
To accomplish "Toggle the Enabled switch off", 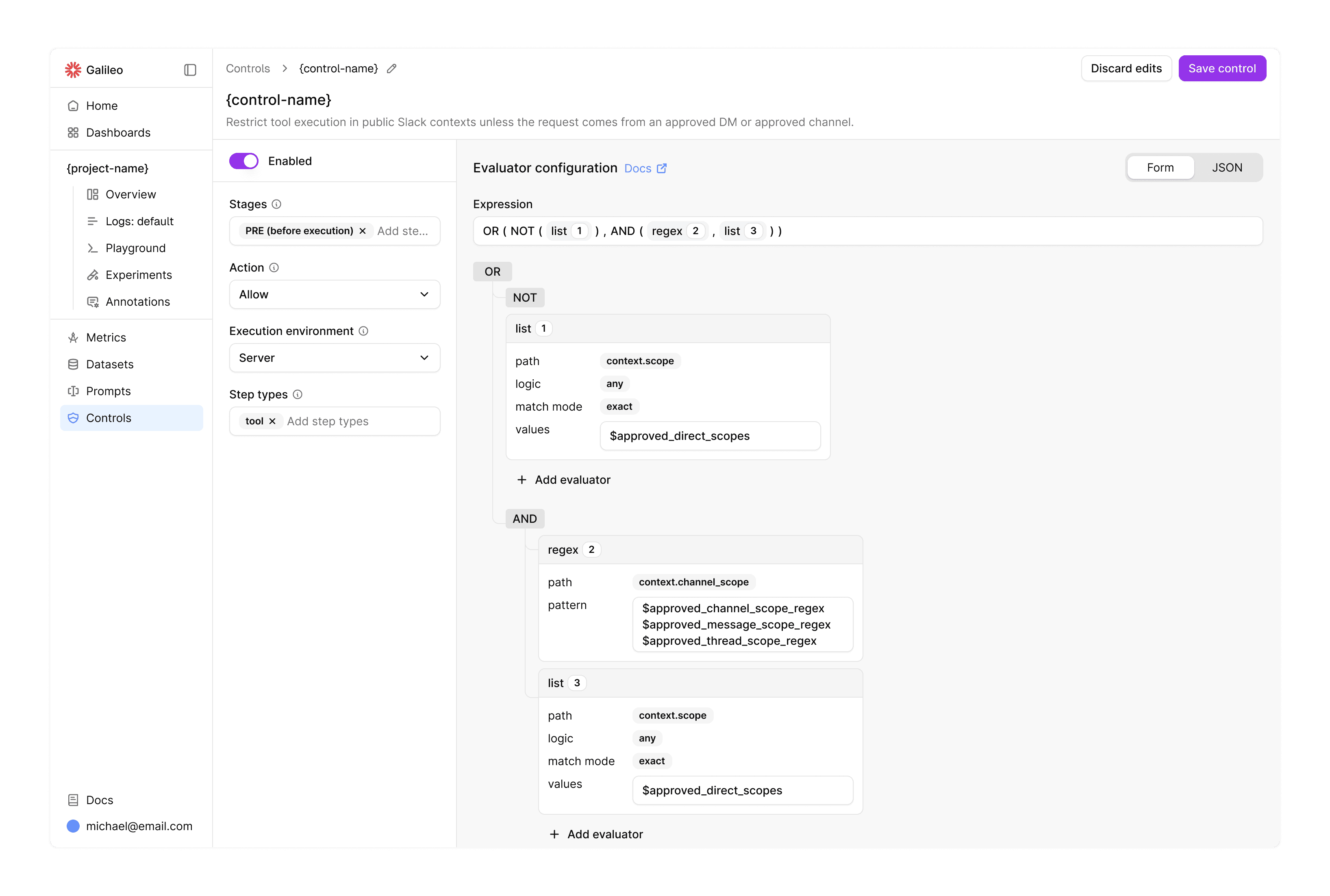I will tap(244, 161).
